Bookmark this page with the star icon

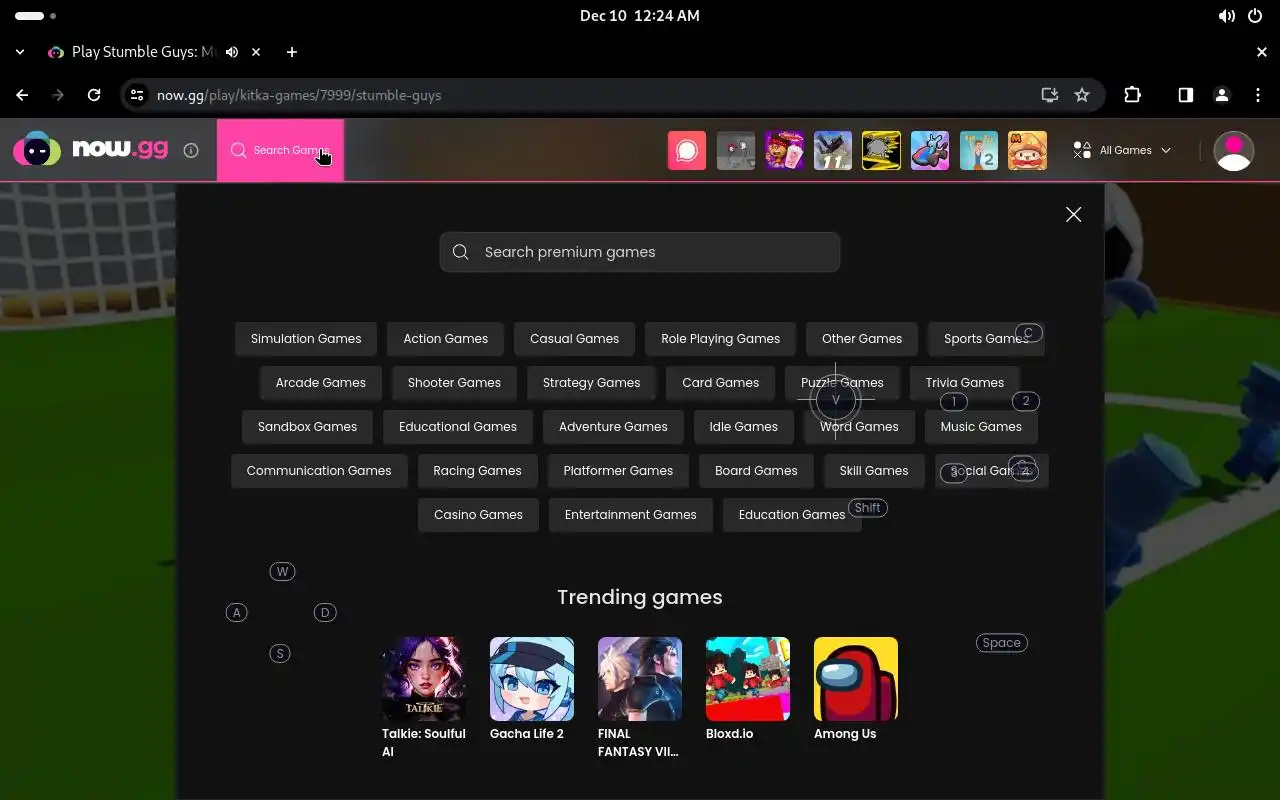tap(1082, 95)
